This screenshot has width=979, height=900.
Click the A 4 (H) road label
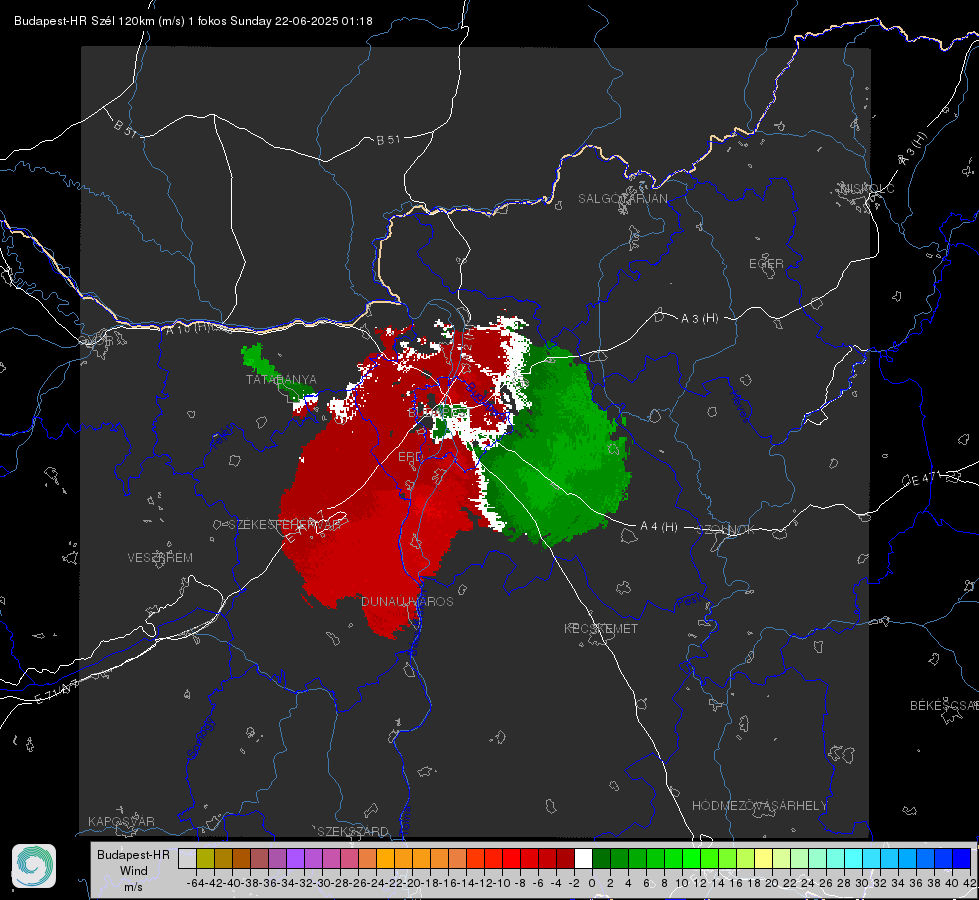[x=659, y=527]
